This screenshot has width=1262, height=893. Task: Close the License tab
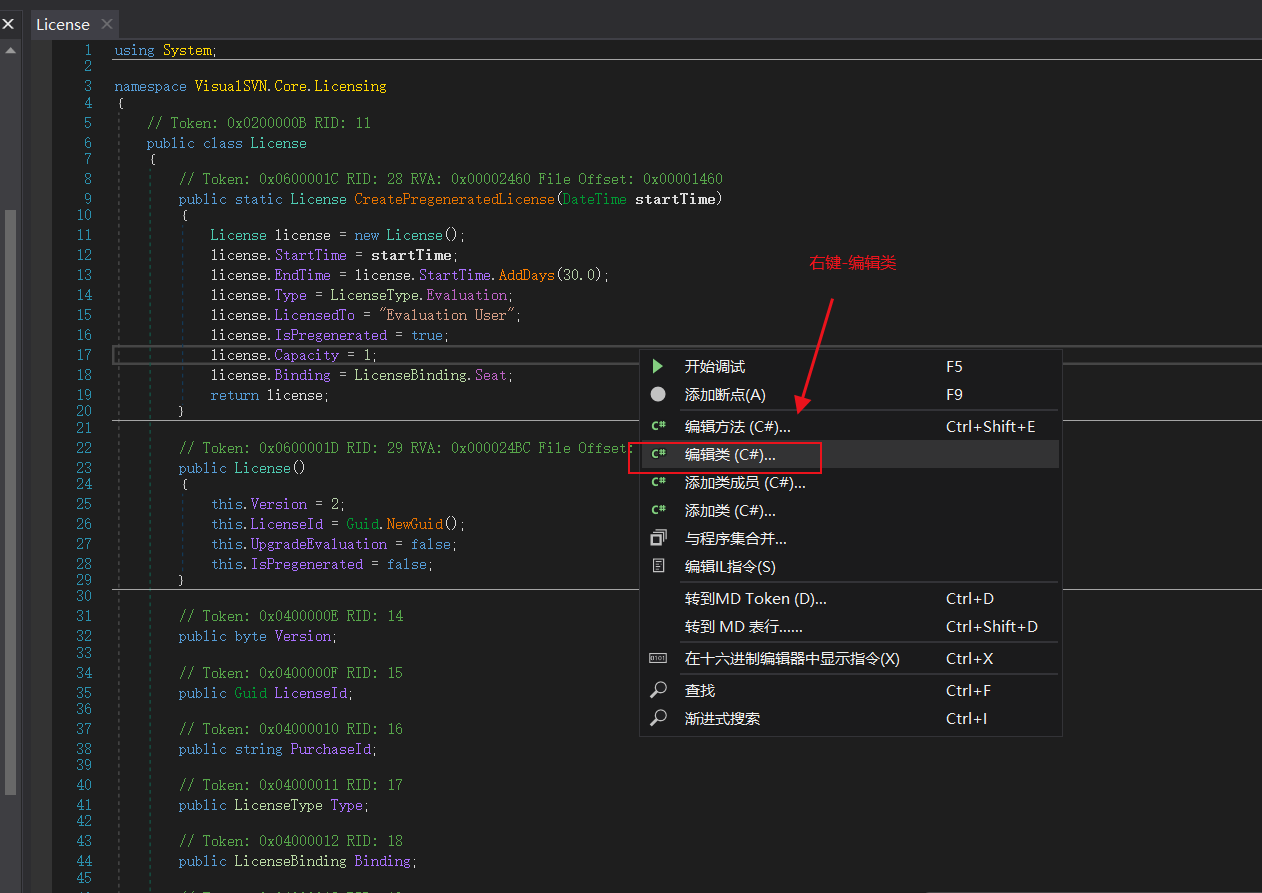pos(107,24)
